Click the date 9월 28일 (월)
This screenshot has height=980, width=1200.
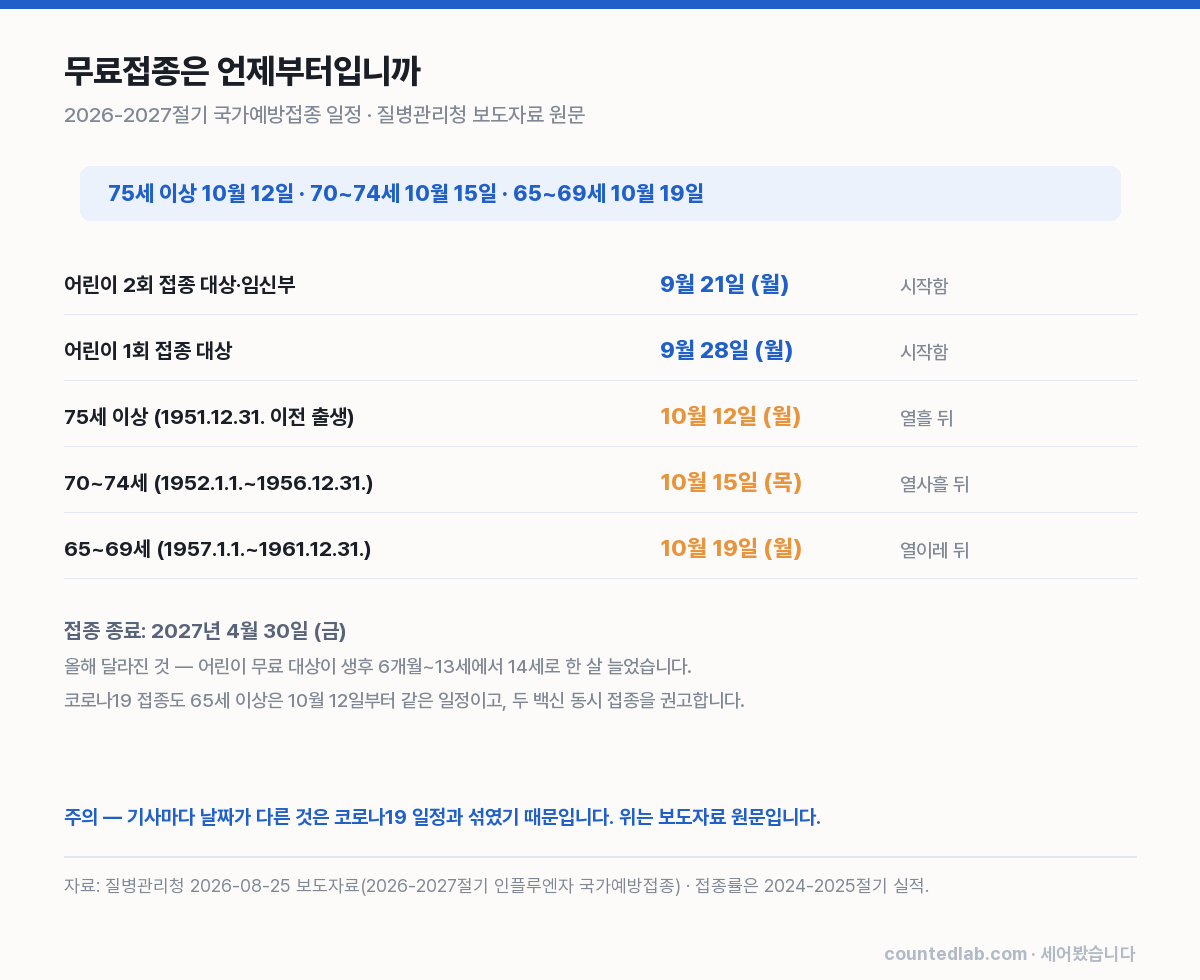[x=727, y=350]
